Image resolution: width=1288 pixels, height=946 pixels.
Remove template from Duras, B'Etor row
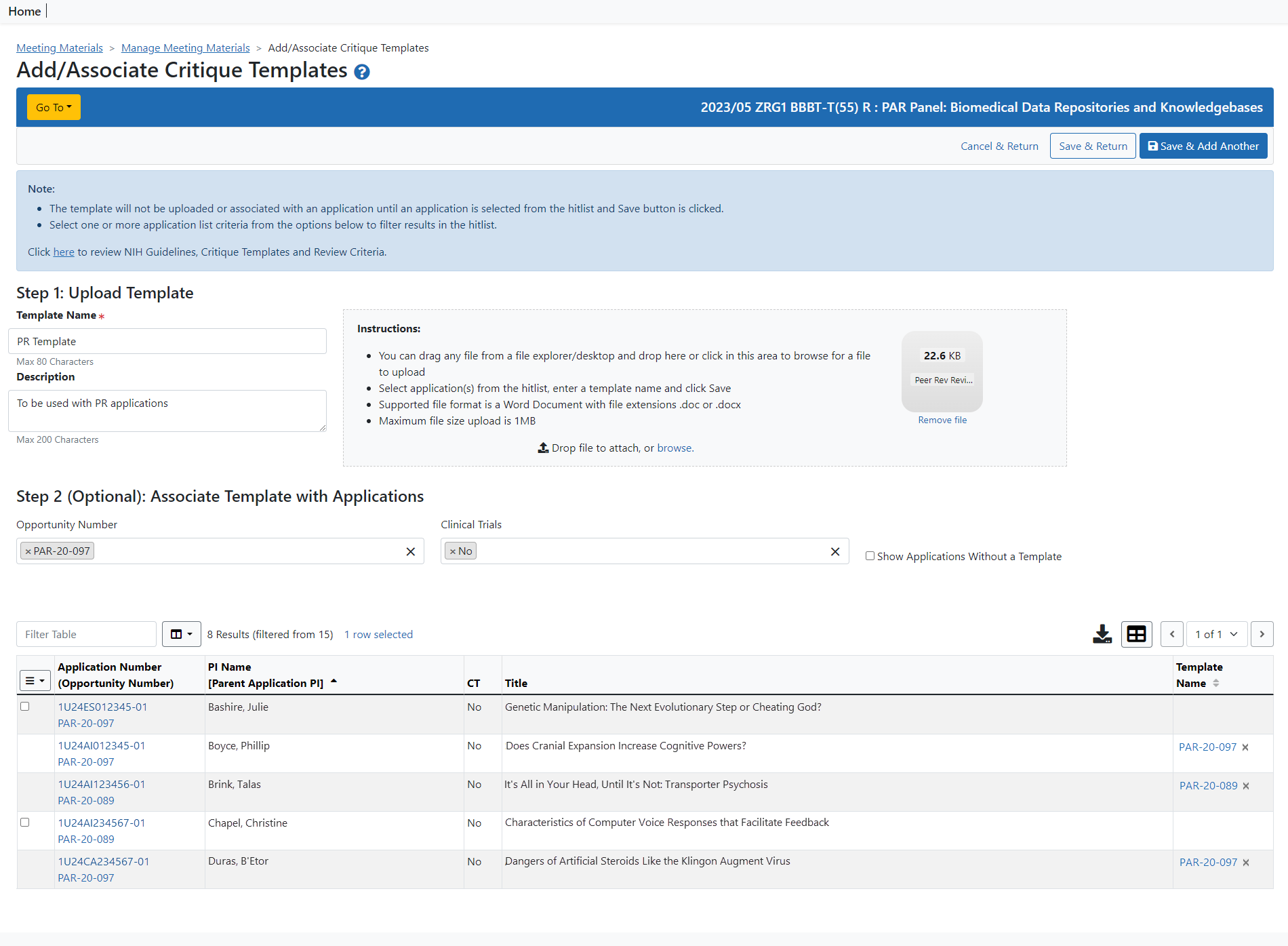(x=1246, y=863)
